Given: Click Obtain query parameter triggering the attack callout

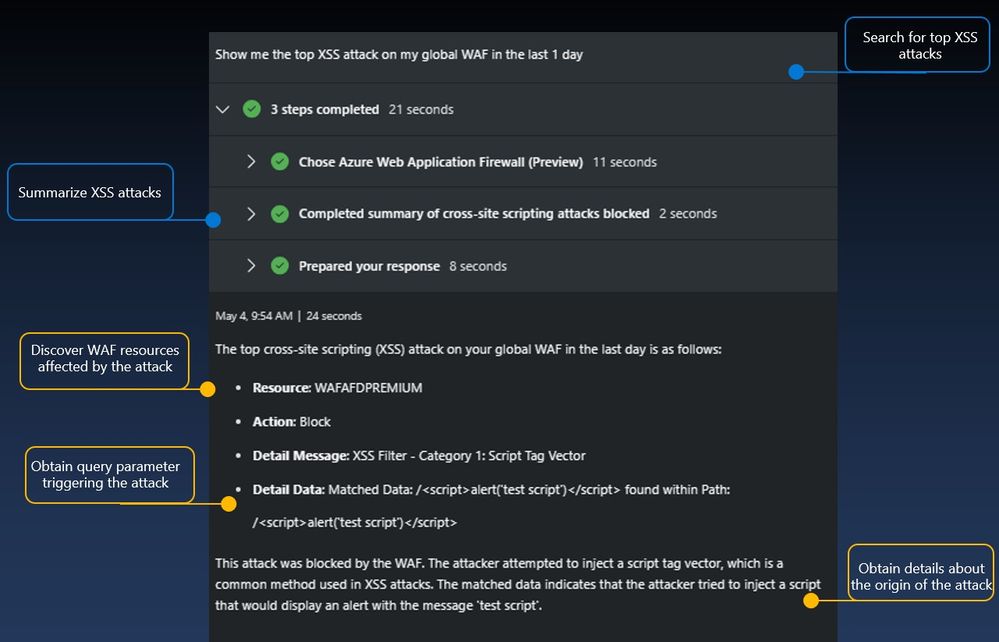Looking at the screenshot, I should [106, 474].
